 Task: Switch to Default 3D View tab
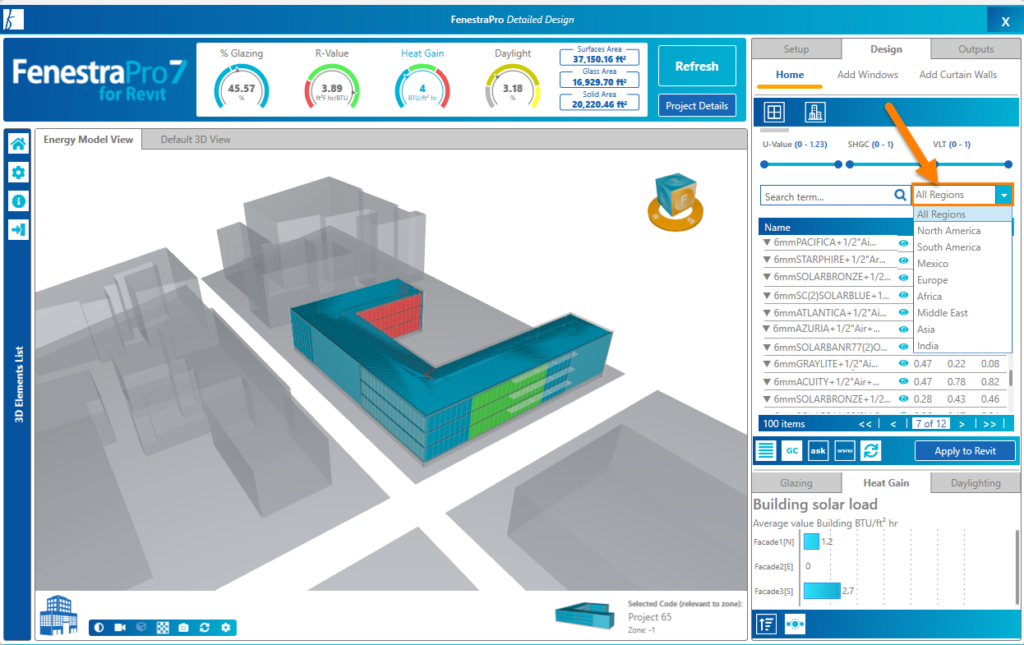click(x=195, y=139)
